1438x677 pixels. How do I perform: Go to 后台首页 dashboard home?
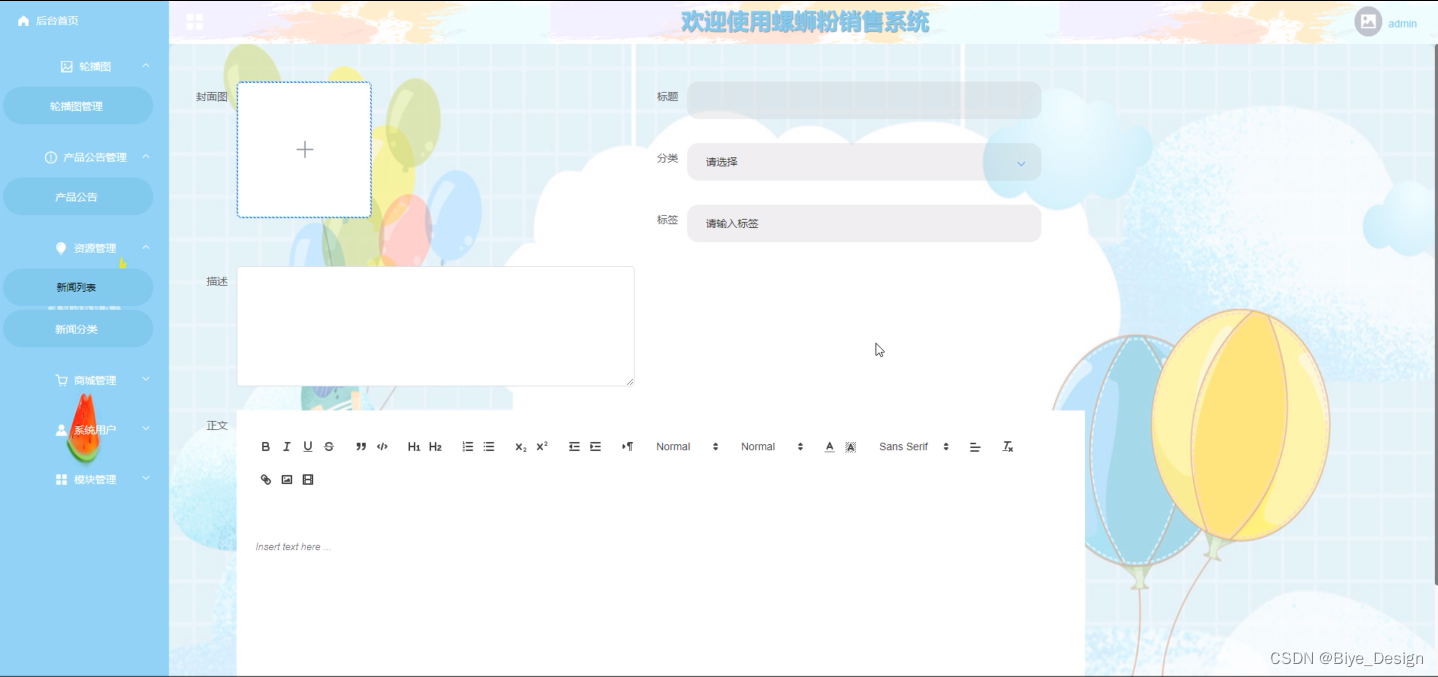click(48, 21)
